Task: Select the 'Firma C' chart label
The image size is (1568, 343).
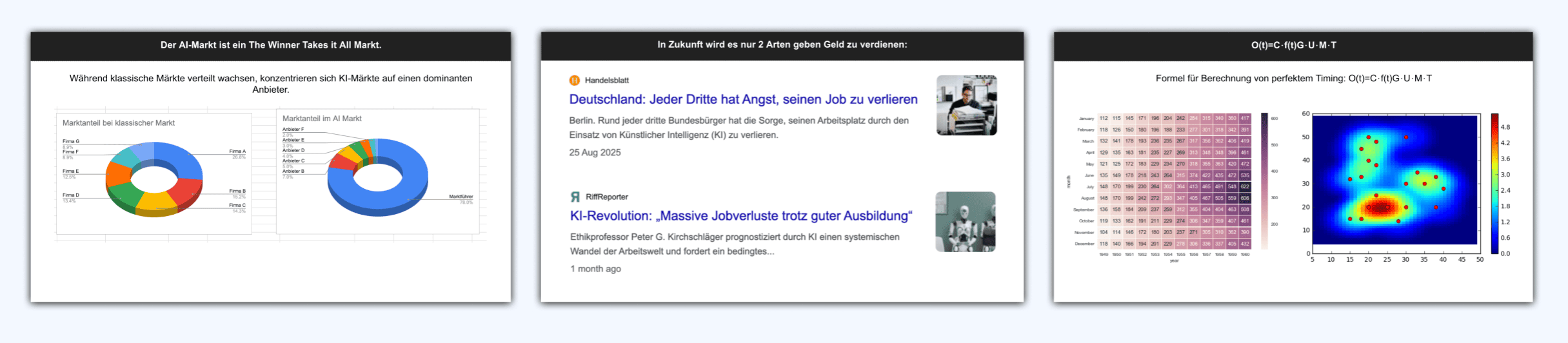Action: pyautogui.click(x=237, y=205)
